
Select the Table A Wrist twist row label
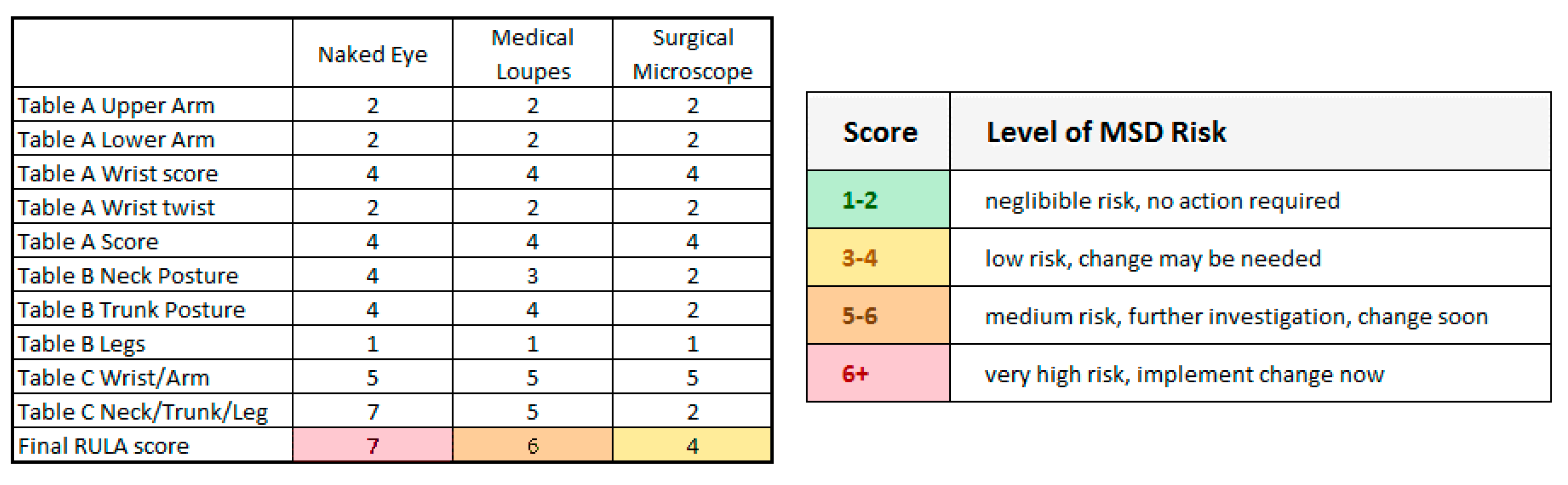pyautogui.click(x=116, y=208)
